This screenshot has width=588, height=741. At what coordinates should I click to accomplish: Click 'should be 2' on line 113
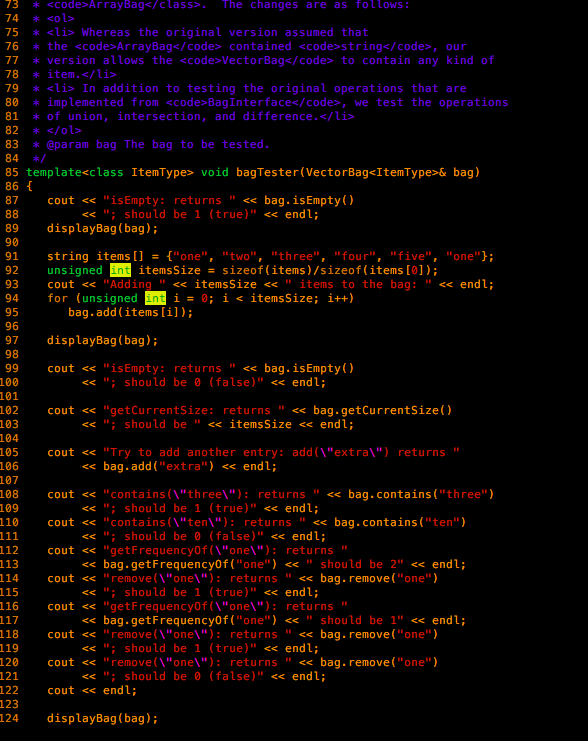pyautogui.click(x=358, y=564)
